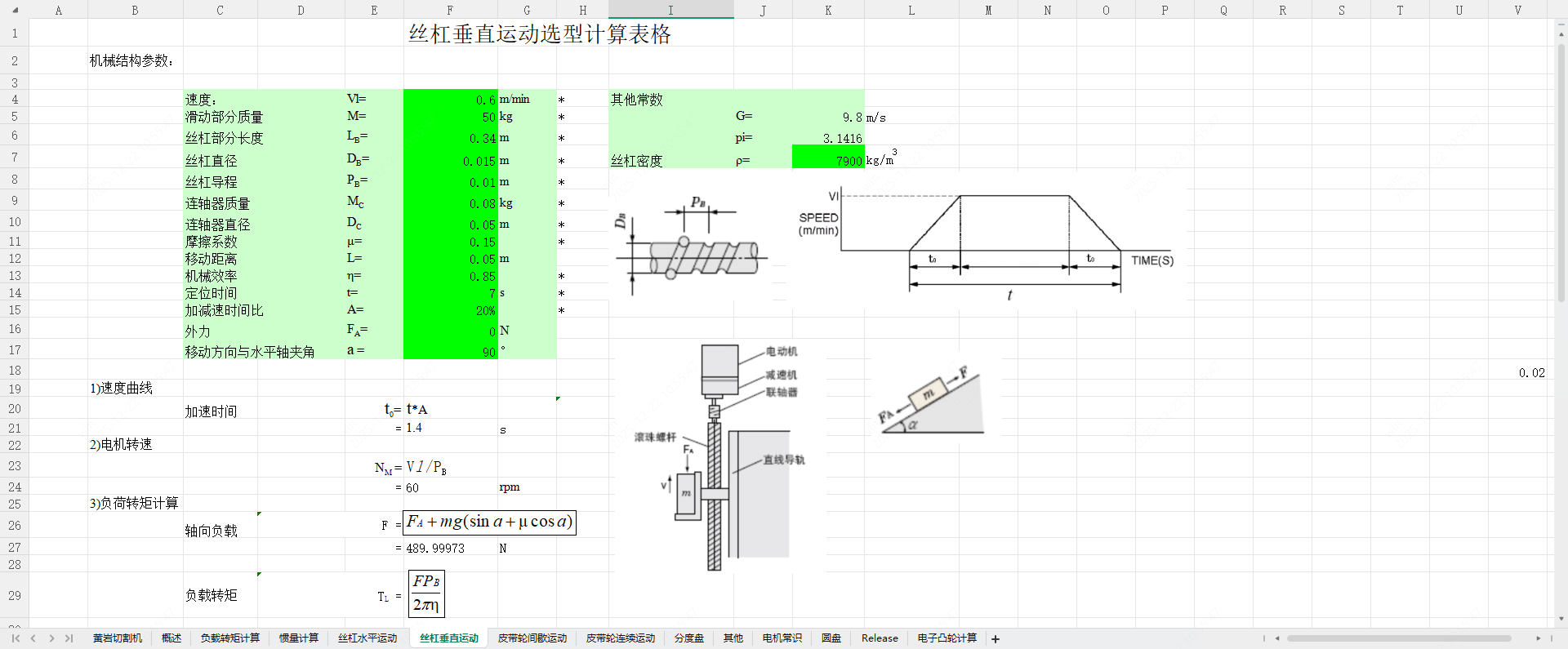Click the horizontal scrollbar right arrow
Viewport: 1568px width, 649px height.
(1538, 638)
